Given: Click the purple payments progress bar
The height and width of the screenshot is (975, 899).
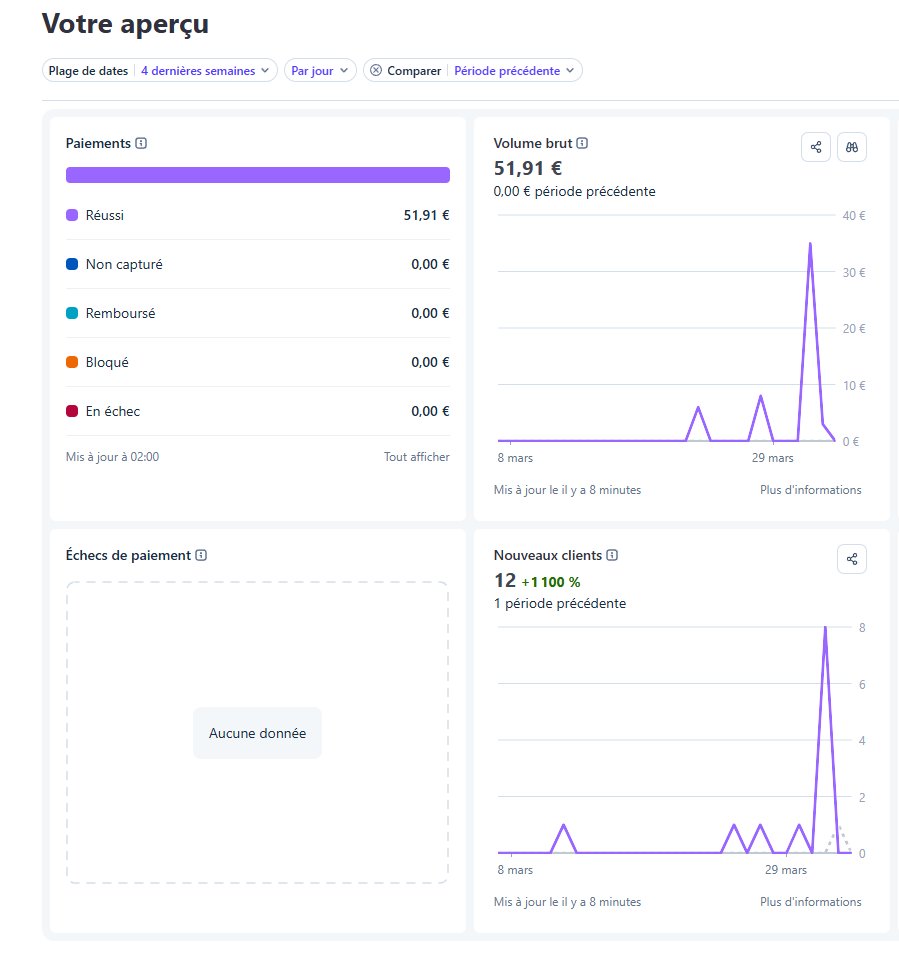Looking at the screenshot, I should pos(257,175).
